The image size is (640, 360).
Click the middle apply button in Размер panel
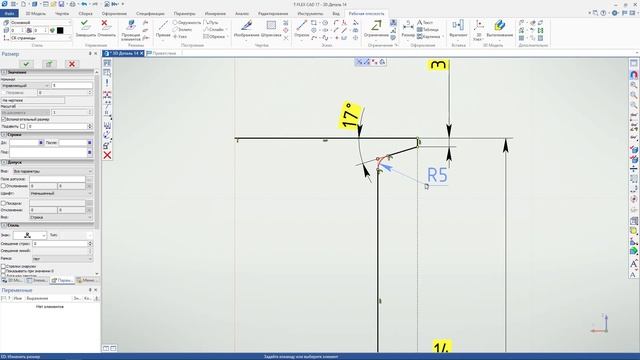point(49,64)
